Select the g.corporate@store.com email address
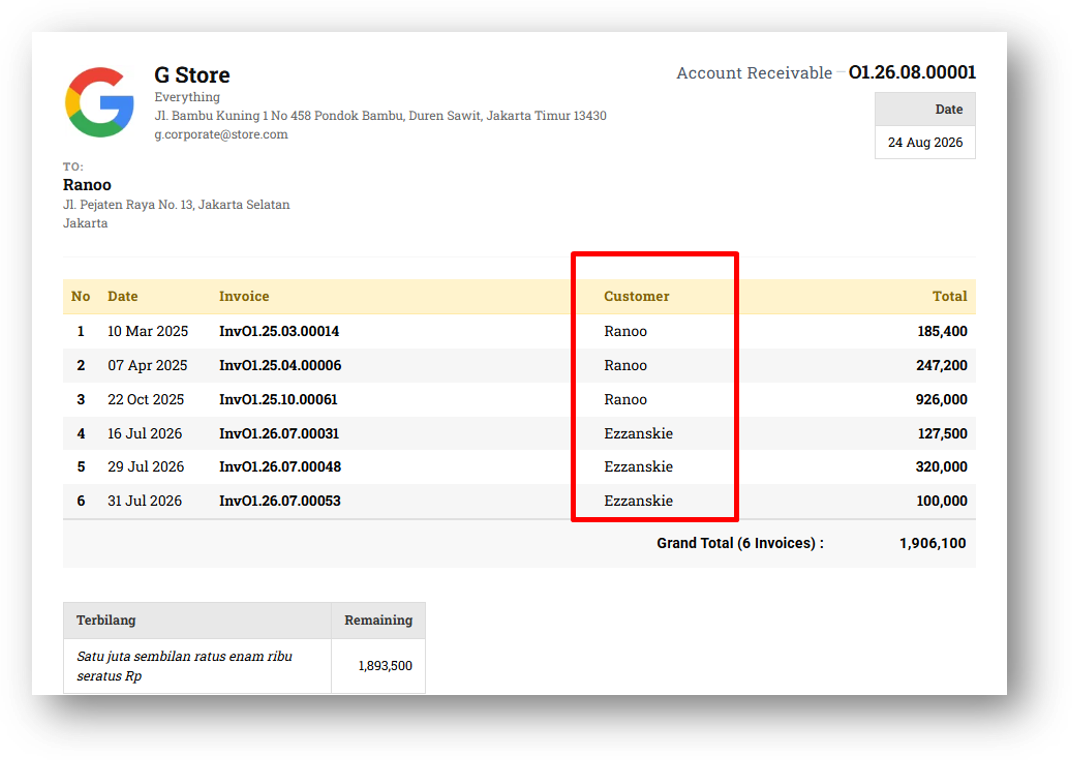 coord(221,134)
